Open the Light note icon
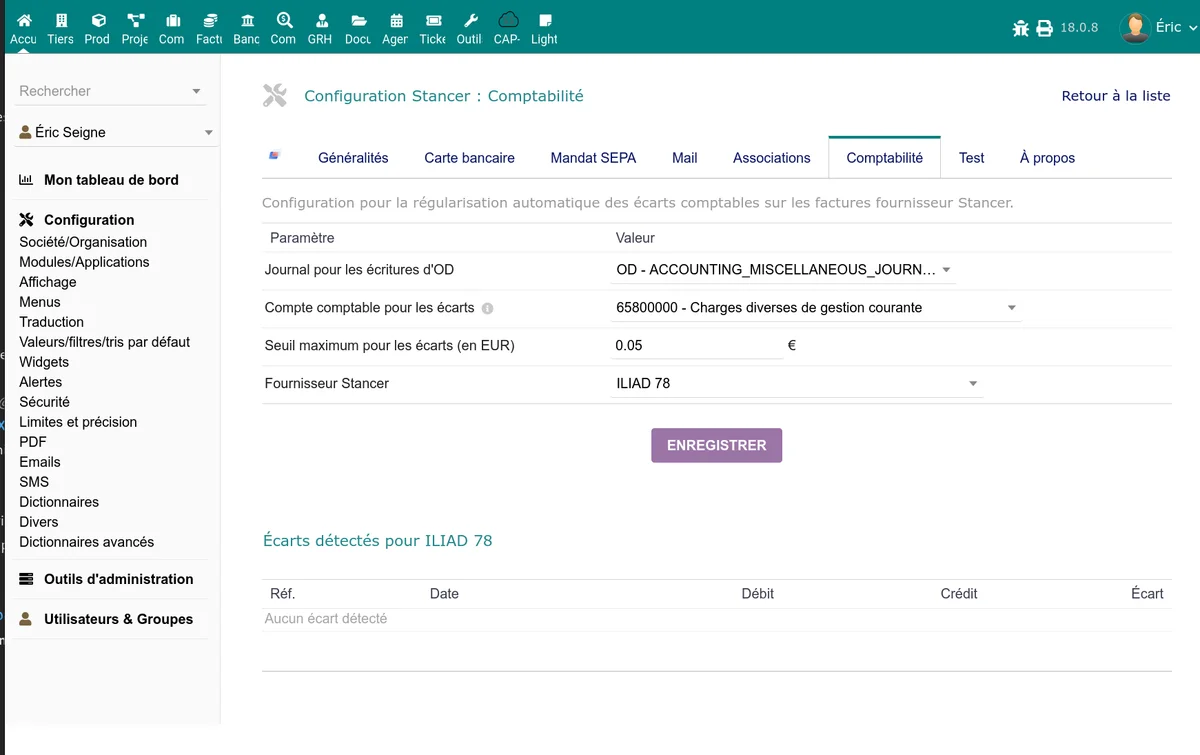 544,20
